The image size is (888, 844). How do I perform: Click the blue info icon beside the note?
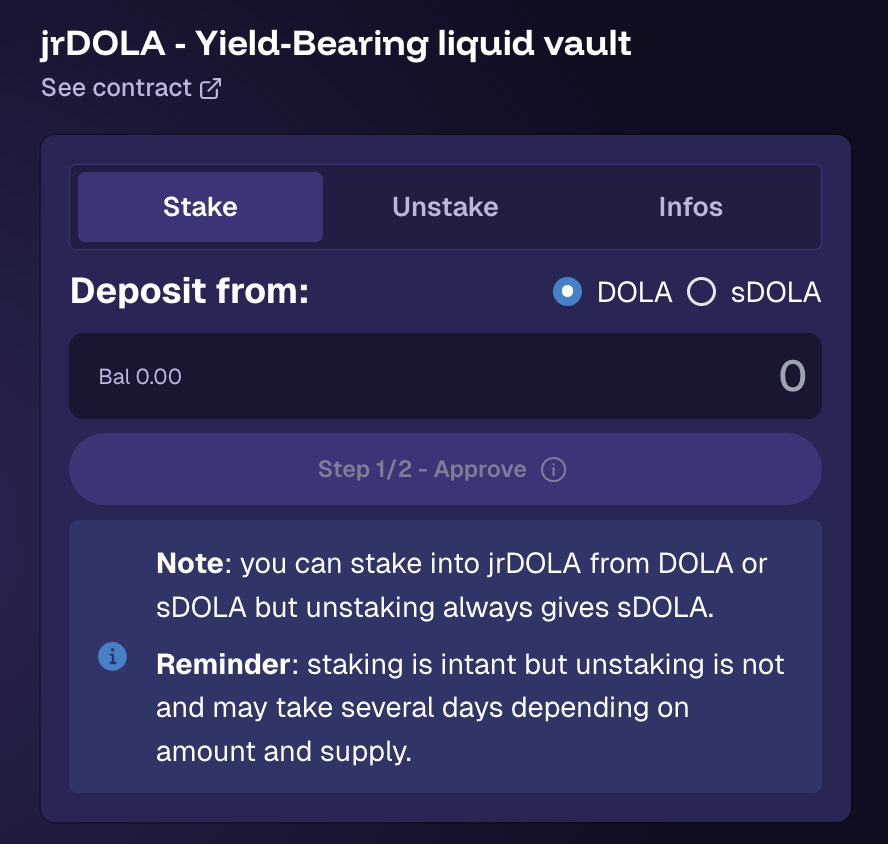pyautogui.click(x=112, y=657)
